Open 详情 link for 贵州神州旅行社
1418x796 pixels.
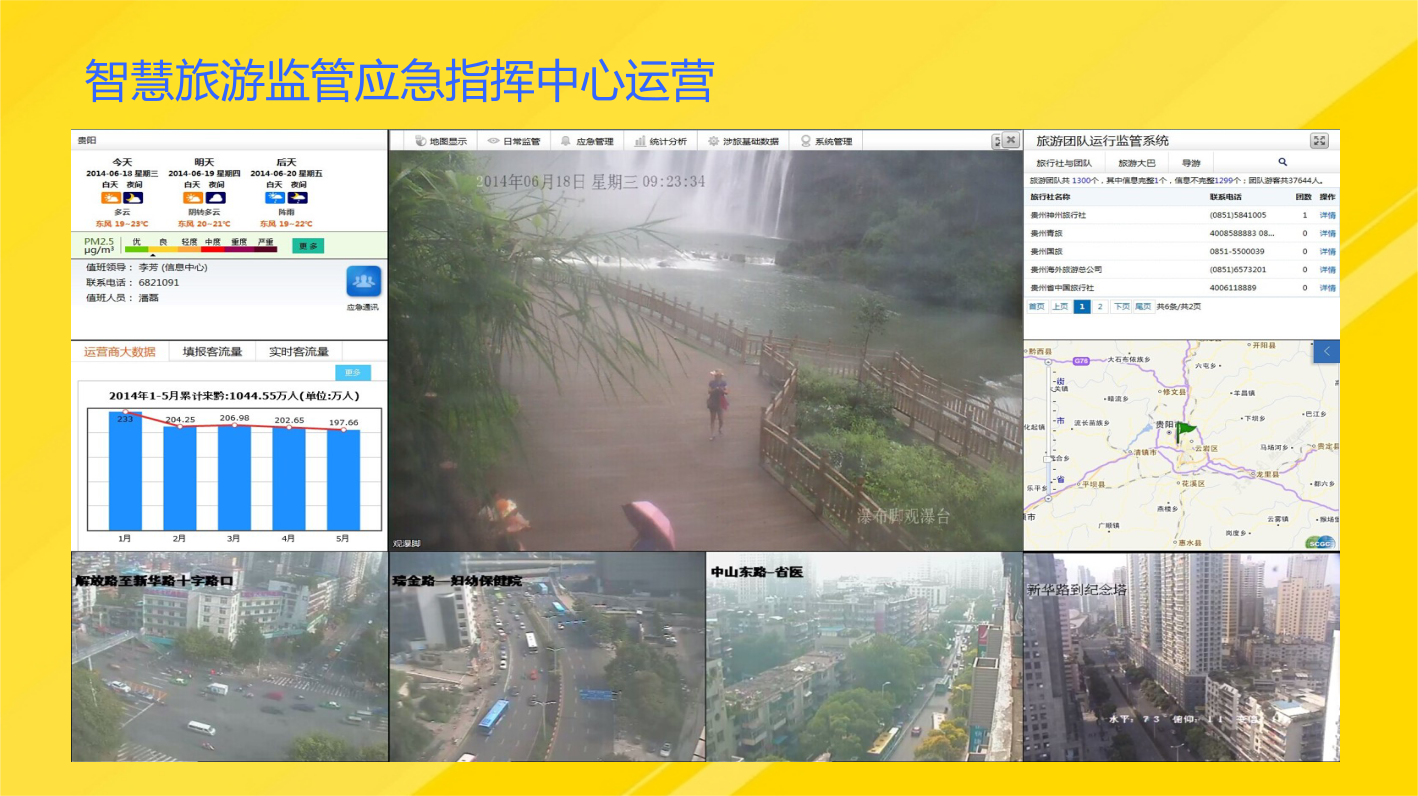[x=1327, y=216]
